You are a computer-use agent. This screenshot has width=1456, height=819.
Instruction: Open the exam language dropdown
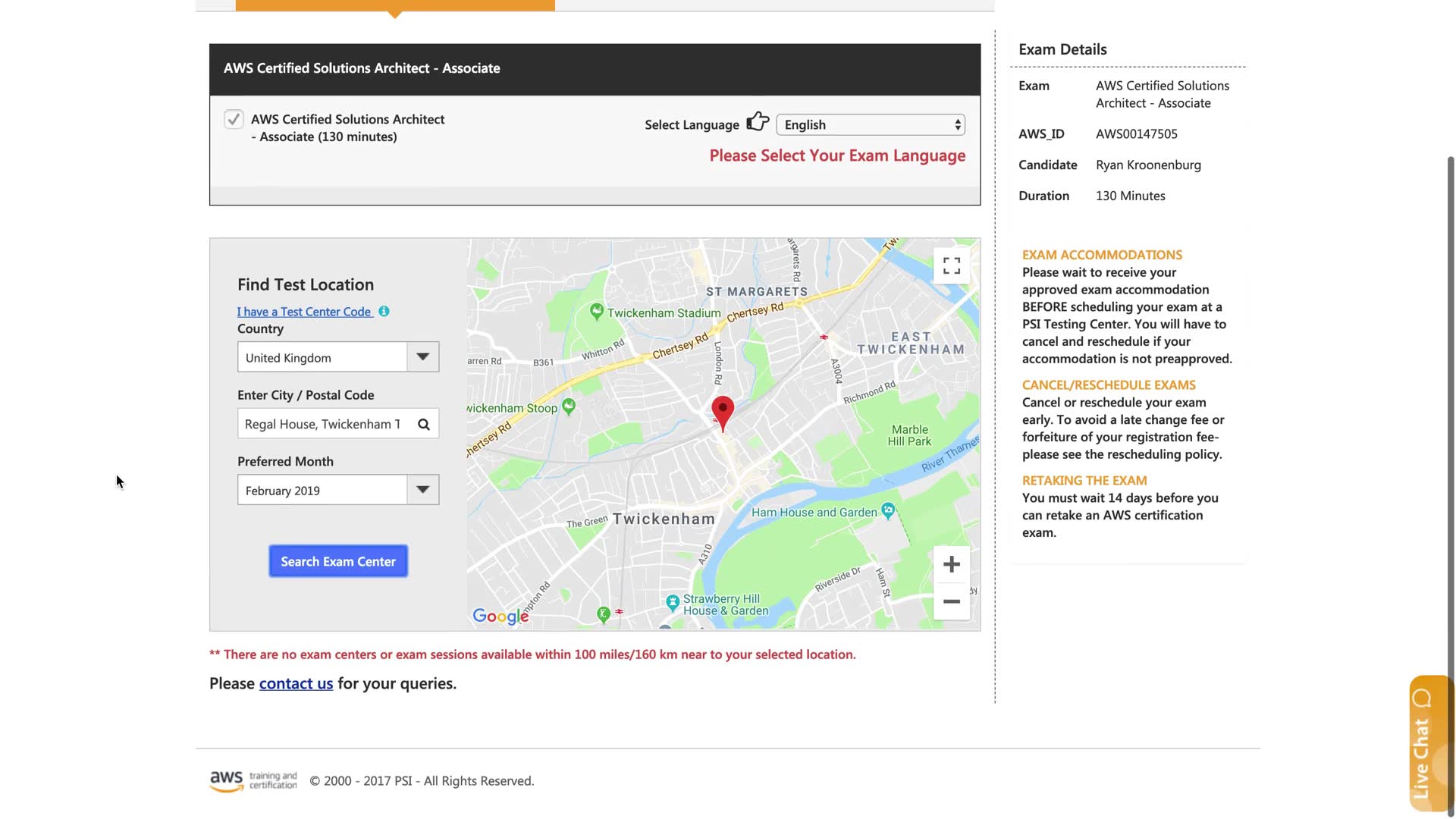871,125
